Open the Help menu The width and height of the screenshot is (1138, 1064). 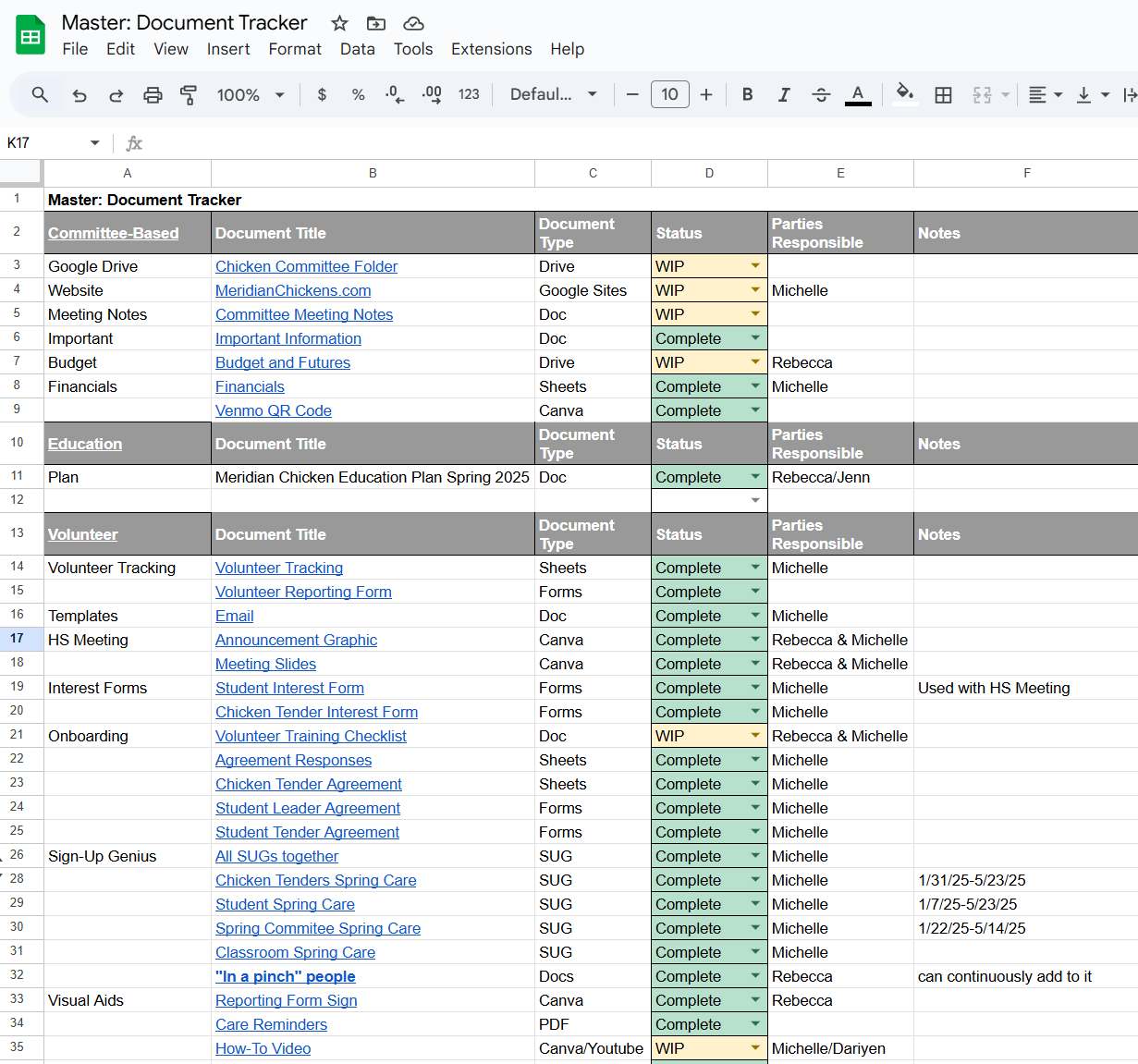pyautogui.click(x=567, y=49)
